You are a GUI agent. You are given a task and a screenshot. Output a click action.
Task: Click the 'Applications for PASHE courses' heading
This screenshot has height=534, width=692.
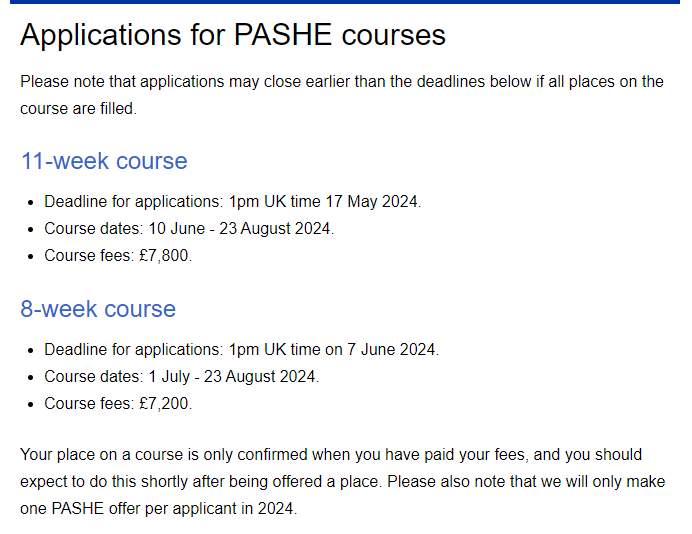pos(233,35)
